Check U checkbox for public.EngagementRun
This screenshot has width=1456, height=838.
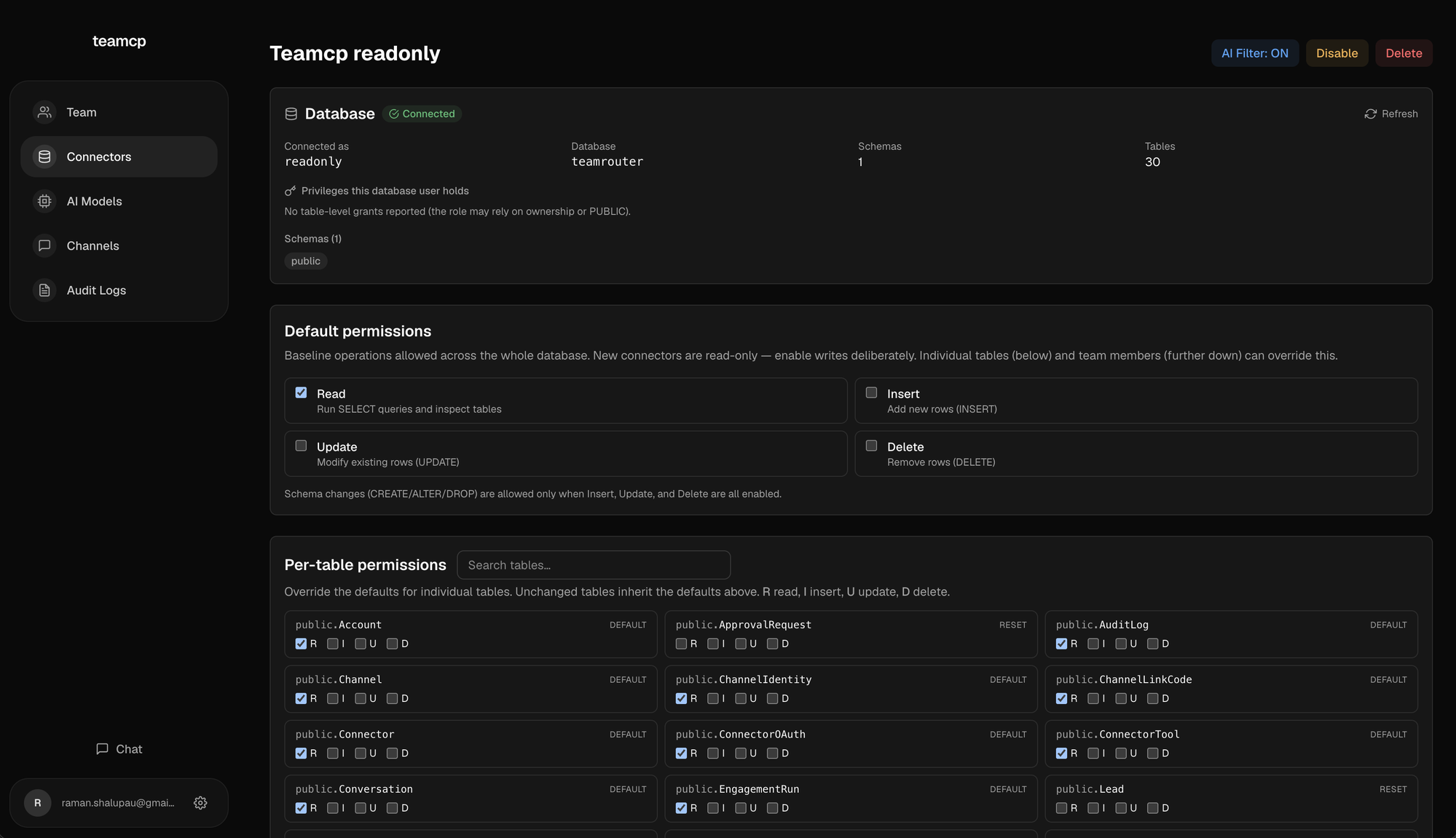(x=741, y=808)
